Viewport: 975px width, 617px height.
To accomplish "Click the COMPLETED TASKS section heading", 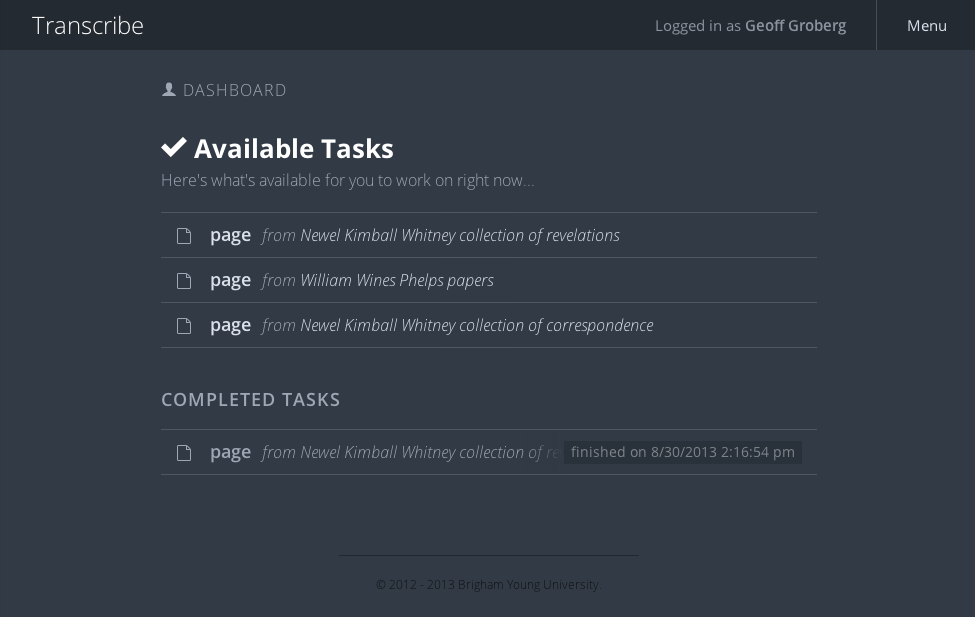I will 251,399.
